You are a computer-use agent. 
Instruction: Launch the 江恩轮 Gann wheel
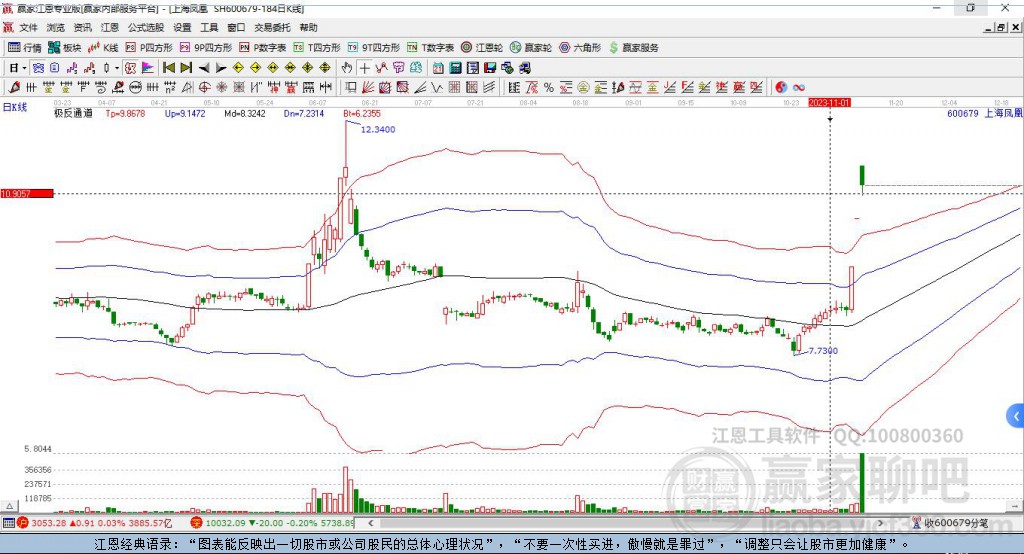click(x=482, y=48)
